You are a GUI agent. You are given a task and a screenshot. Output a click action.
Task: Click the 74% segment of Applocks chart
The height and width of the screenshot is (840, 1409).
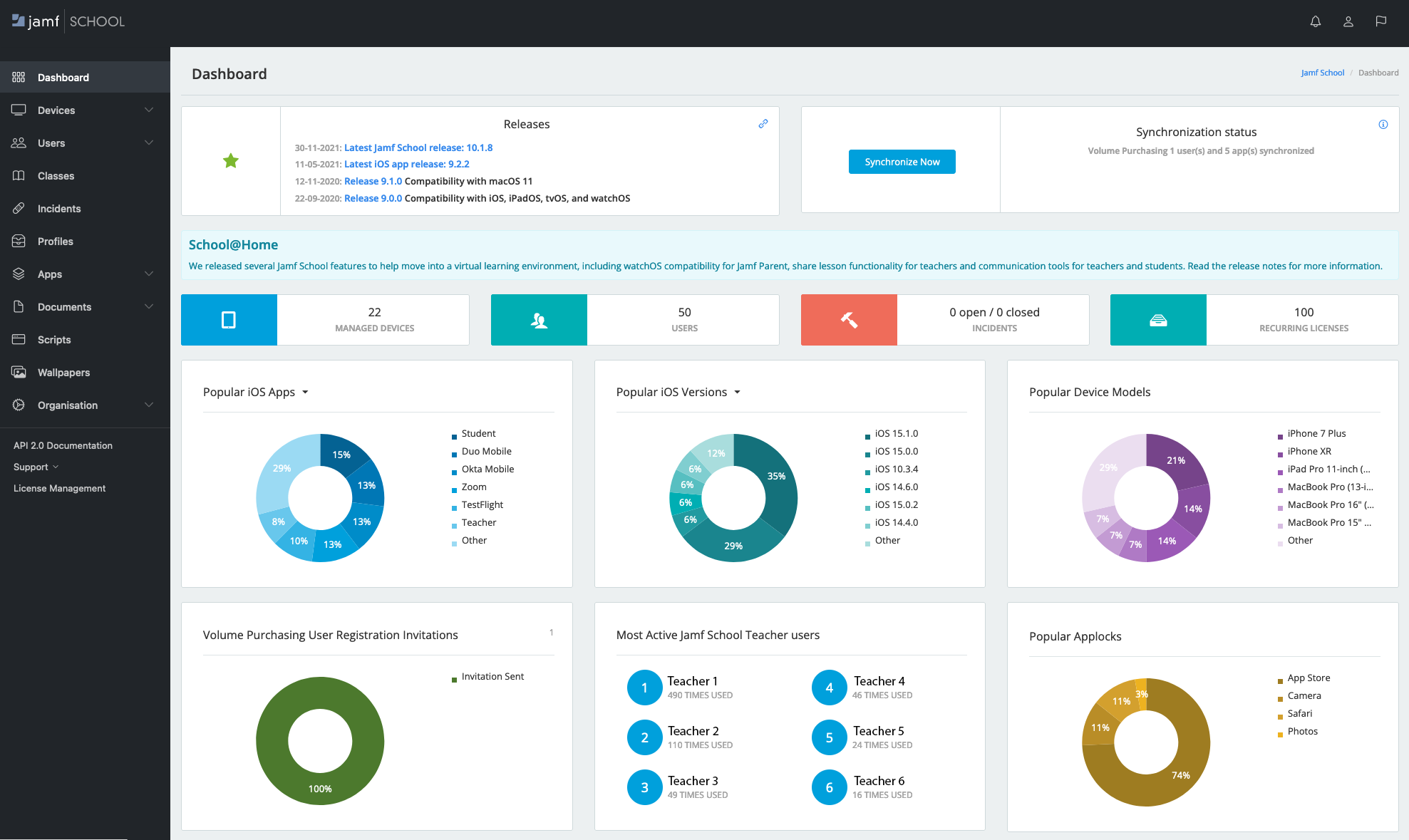[1180, 775]
